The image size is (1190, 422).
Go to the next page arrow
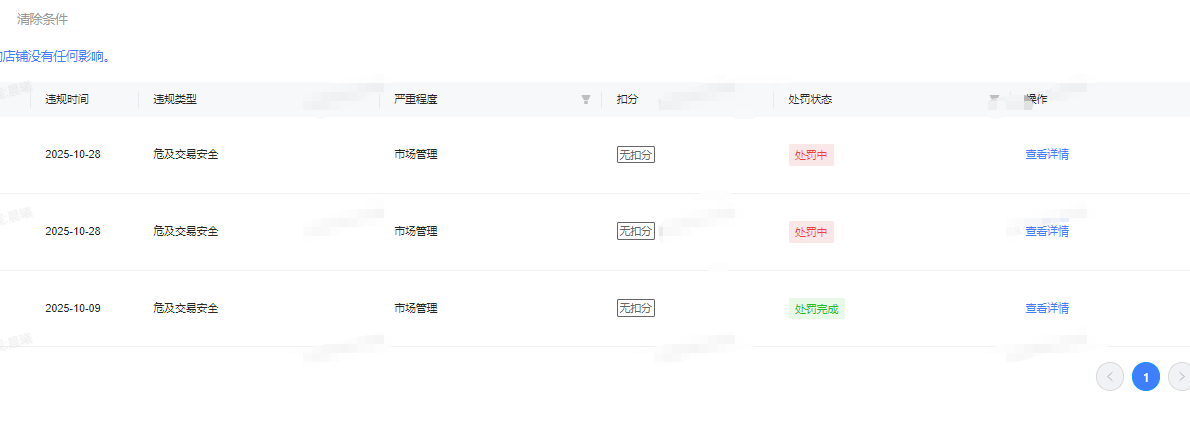click(x=1180, y=377)
